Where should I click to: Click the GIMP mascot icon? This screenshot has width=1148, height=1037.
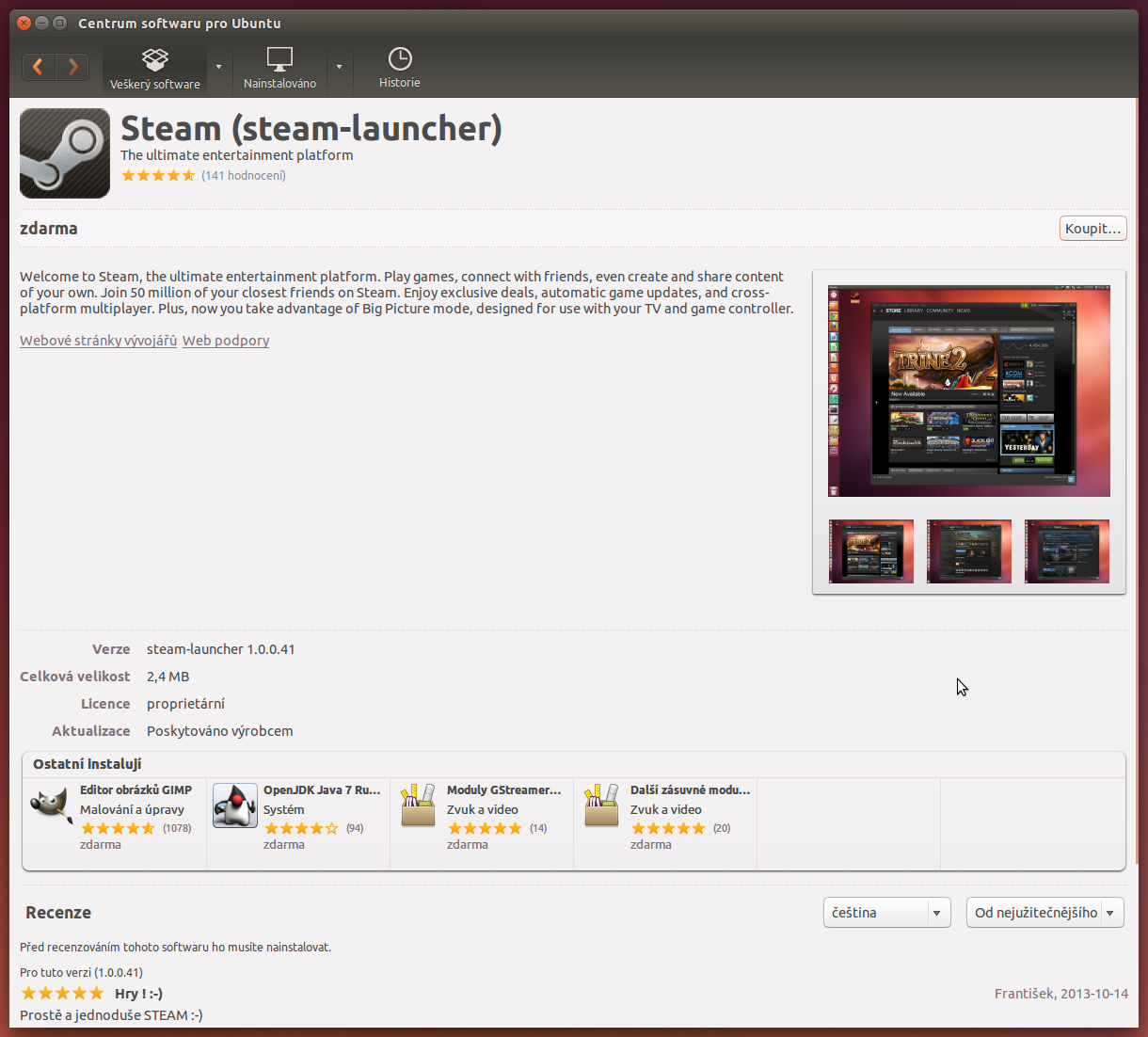click(51, 806)
